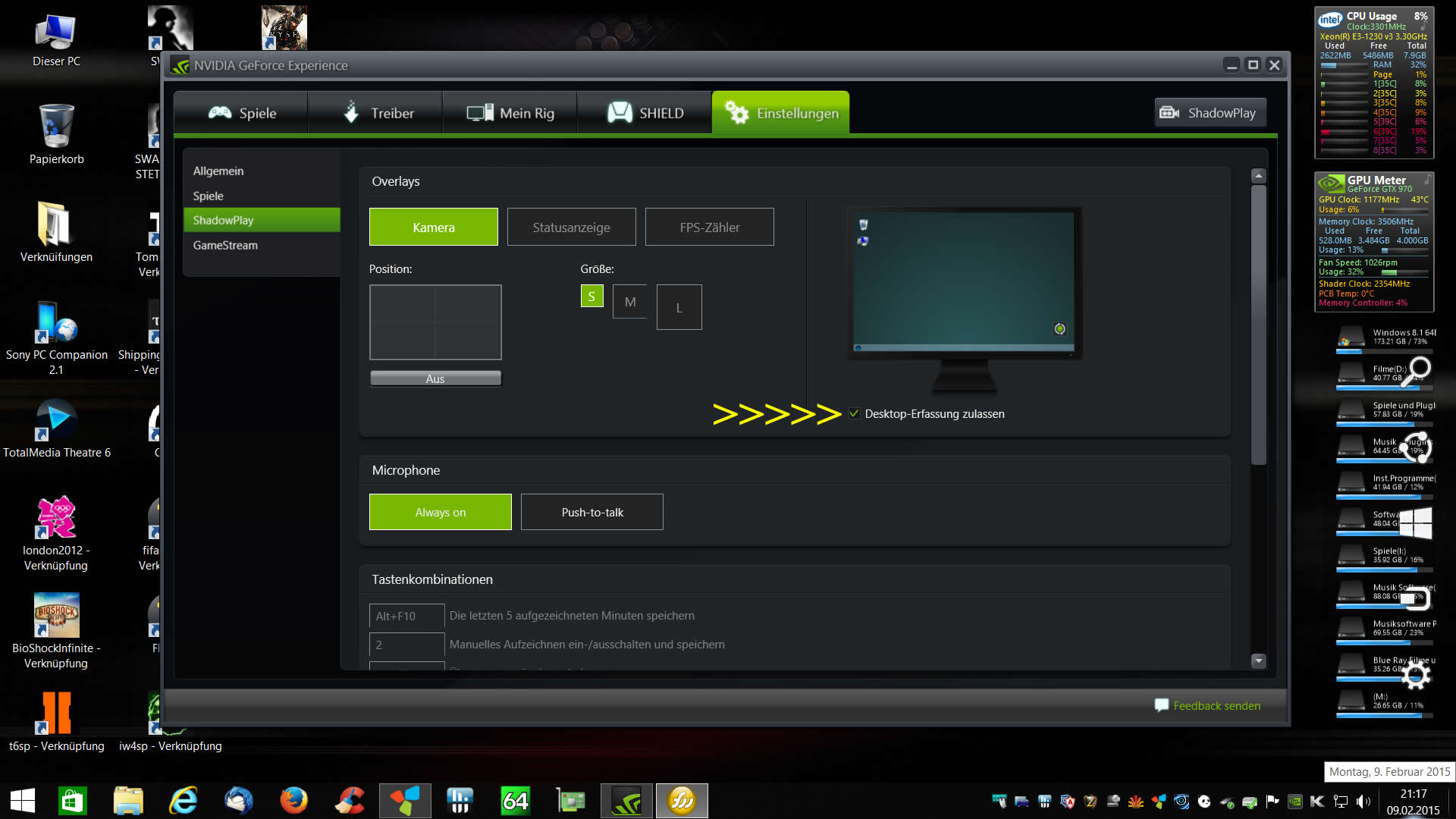Click the hotkey field containing 2
Screen dimensions: 1456x819
coord(406,645)
